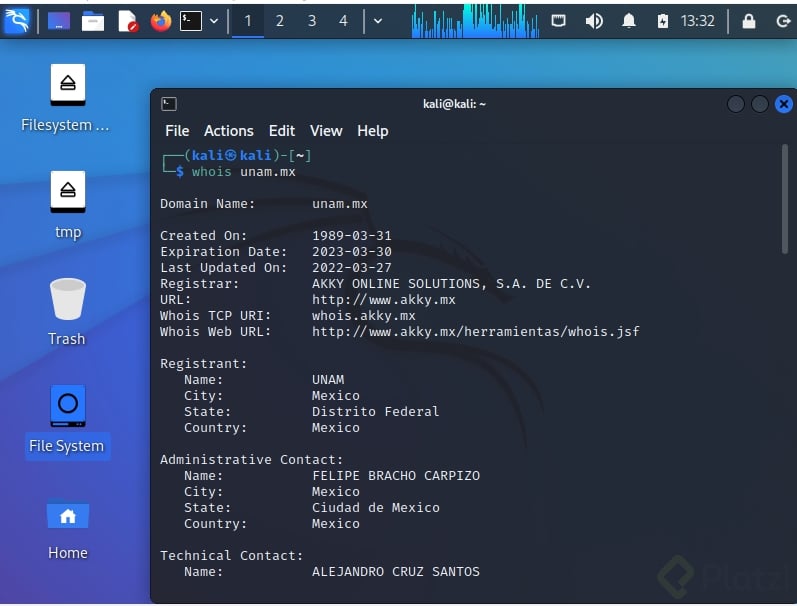
Task: Click the show desktop panel icon
Action: [59, 21]
